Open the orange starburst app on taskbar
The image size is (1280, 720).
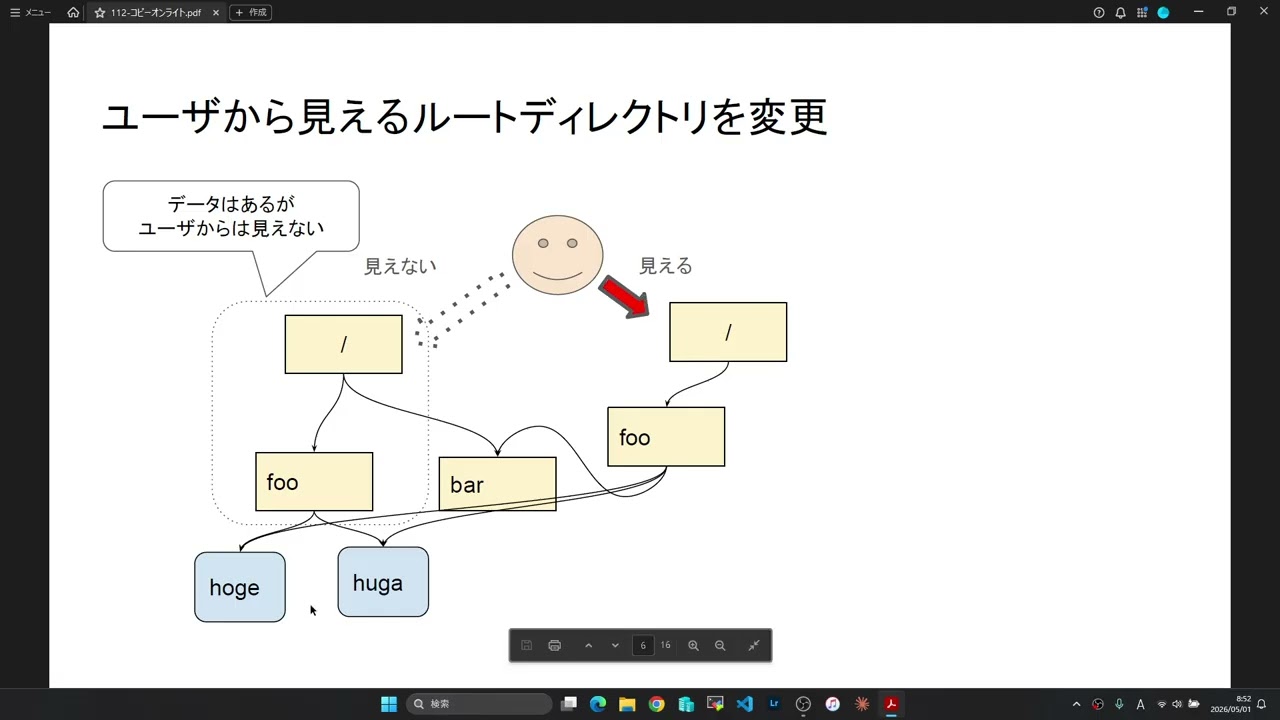862,704
